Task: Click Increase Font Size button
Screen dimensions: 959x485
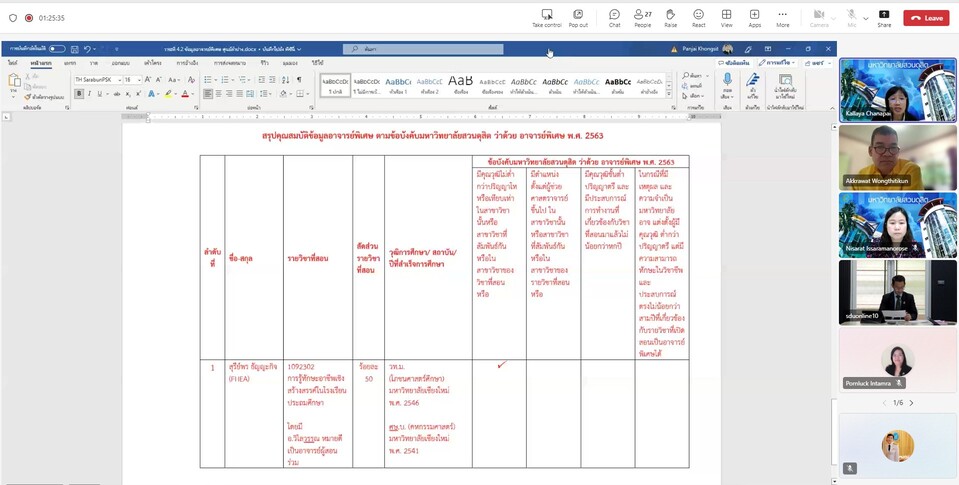Action: [x=148, y=80]
